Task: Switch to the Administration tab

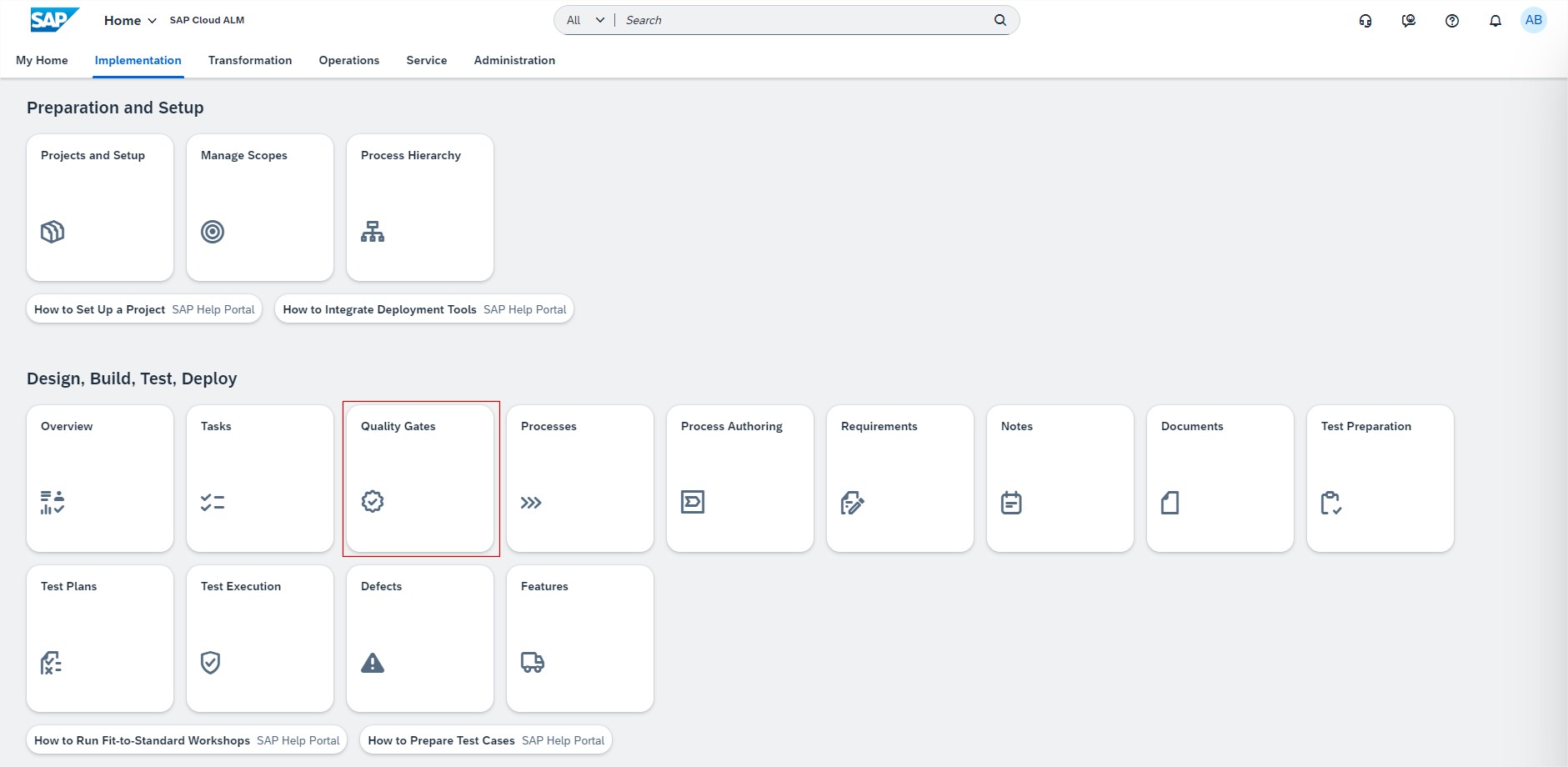Action: [513, 60]
